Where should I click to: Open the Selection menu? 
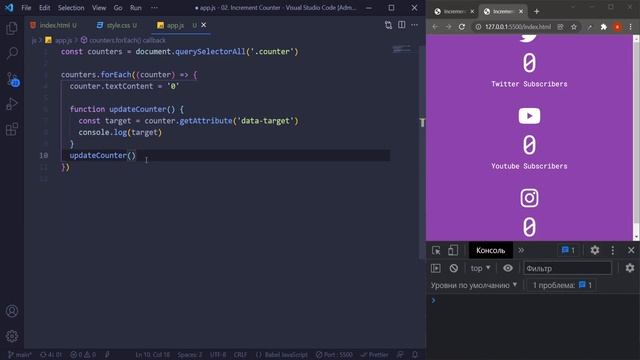(71, 8)
